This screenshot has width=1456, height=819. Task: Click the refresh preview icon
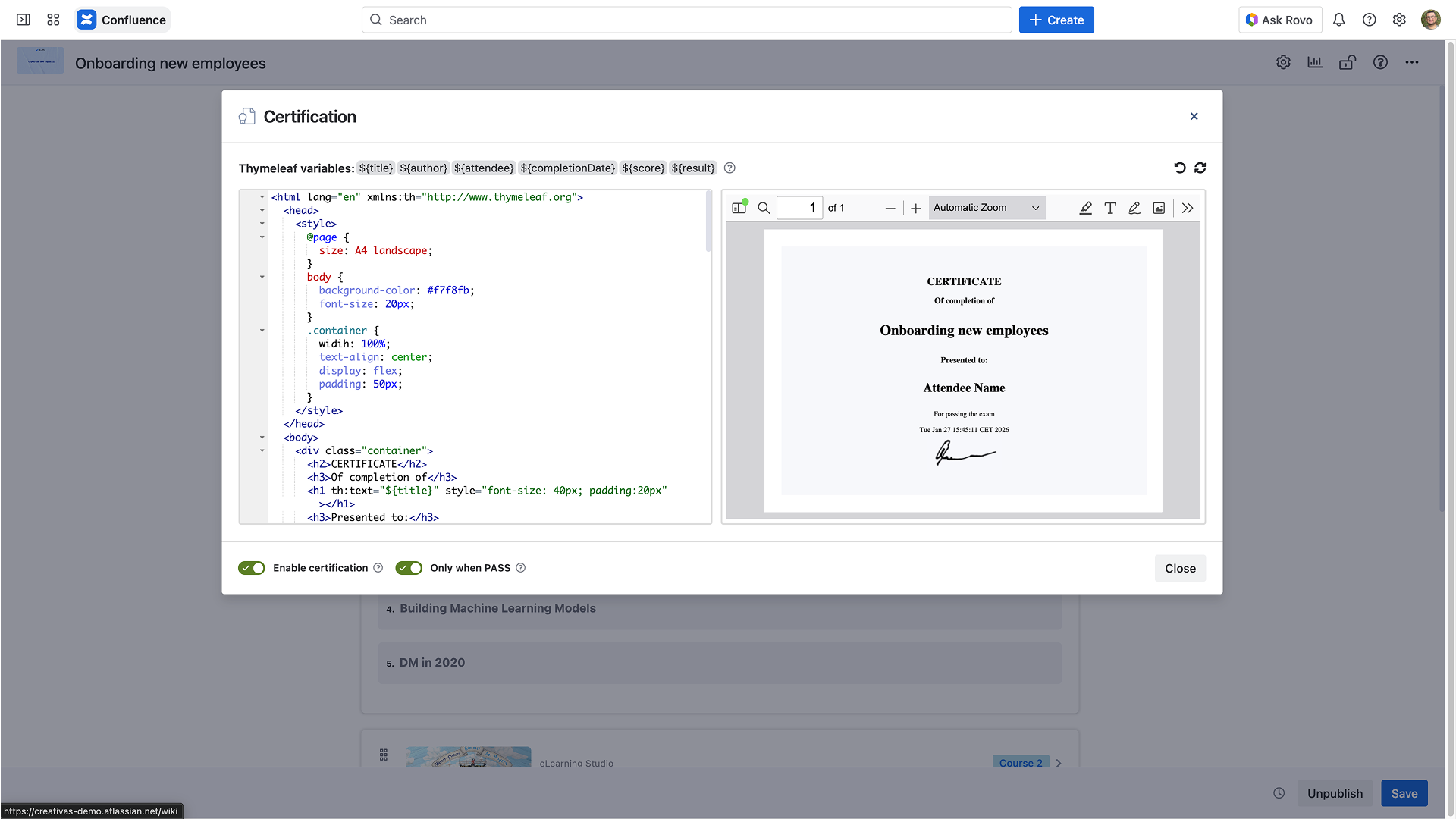pyautogui.click(x=1200, y=168)
